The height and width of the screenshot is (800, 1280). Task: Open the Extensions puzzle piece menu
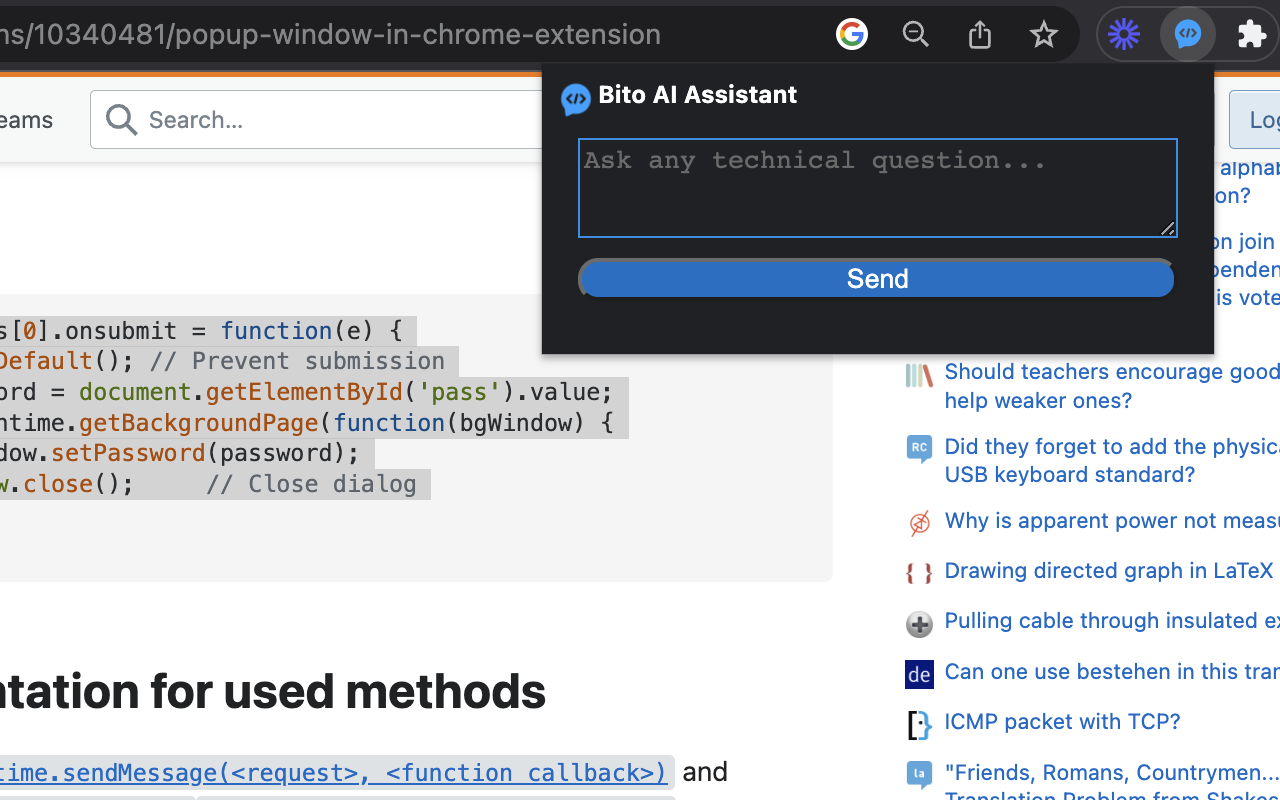1252,34
